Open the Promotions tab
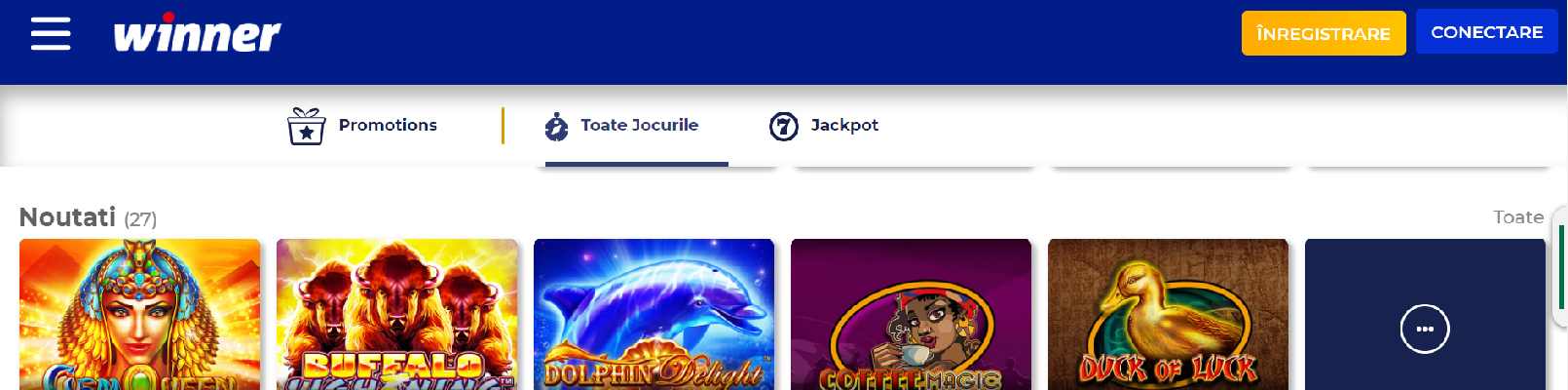This screenshot has height=390, width=1568. click(363, 126)
